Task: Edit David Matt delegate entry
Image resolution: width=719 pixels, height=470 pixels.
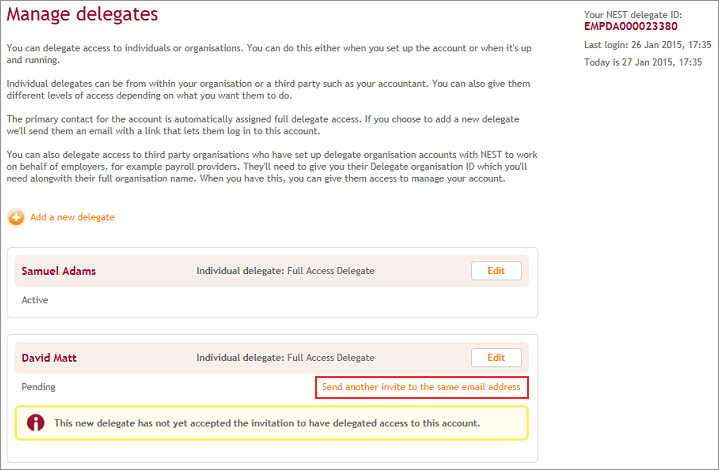Action: tap(496, 358)
